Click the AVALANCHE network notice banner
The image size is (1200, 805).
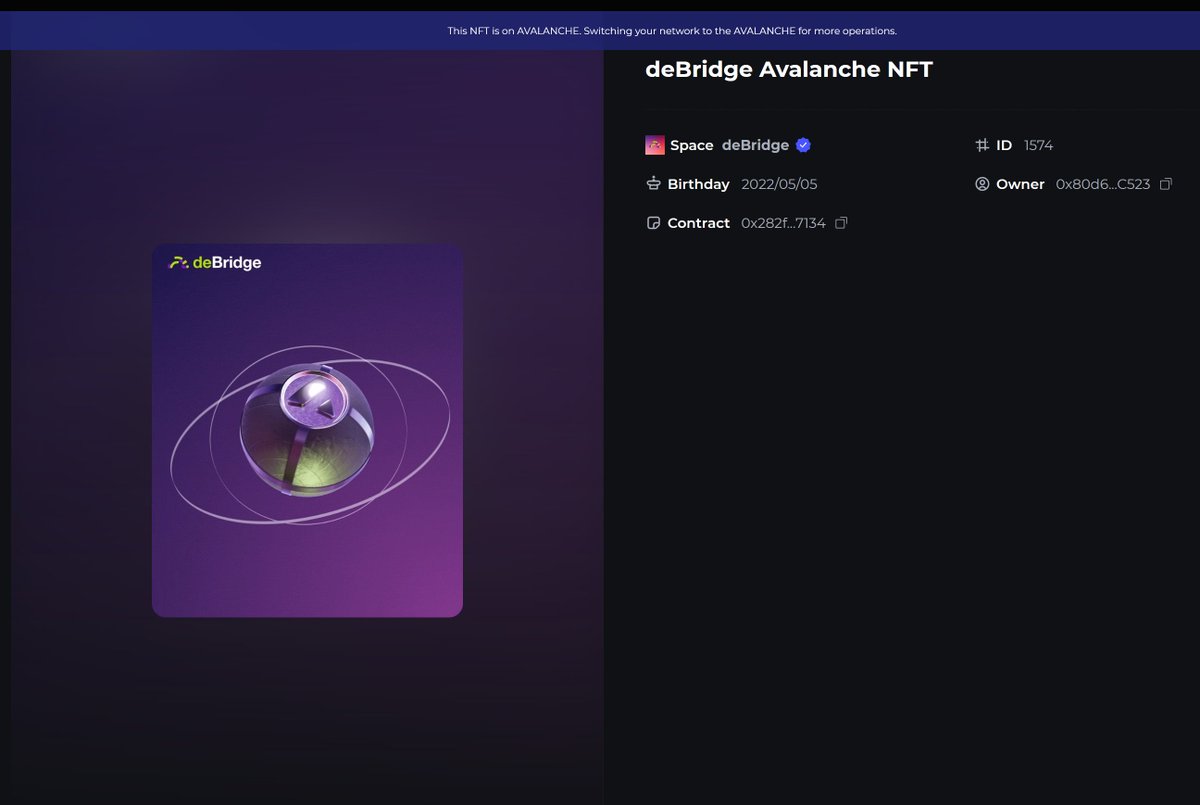tap(600, 31)
